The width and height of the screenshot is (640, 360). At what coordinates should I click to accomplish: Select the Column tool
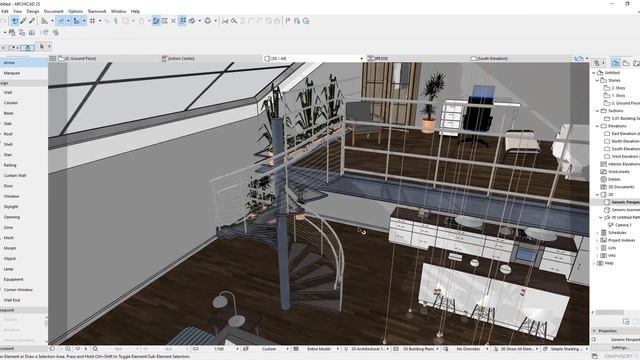(11, 103)
